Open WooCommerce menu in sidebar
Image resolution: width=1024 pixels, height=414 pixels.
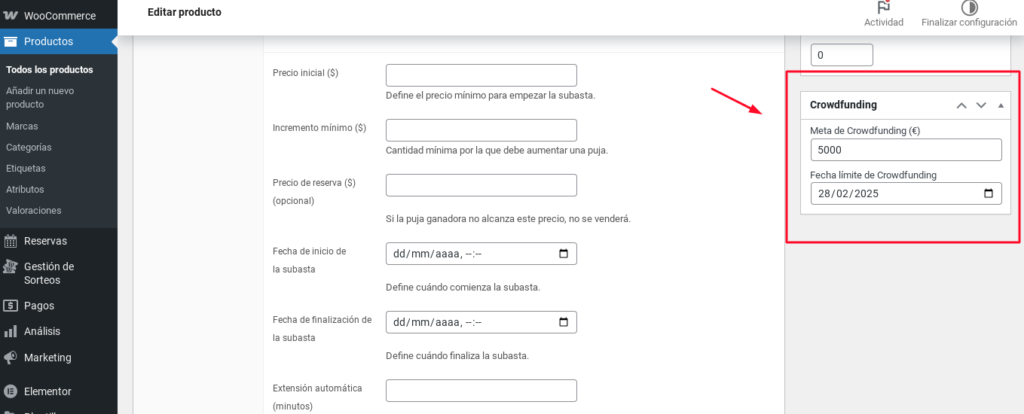(x=59, y=16)
